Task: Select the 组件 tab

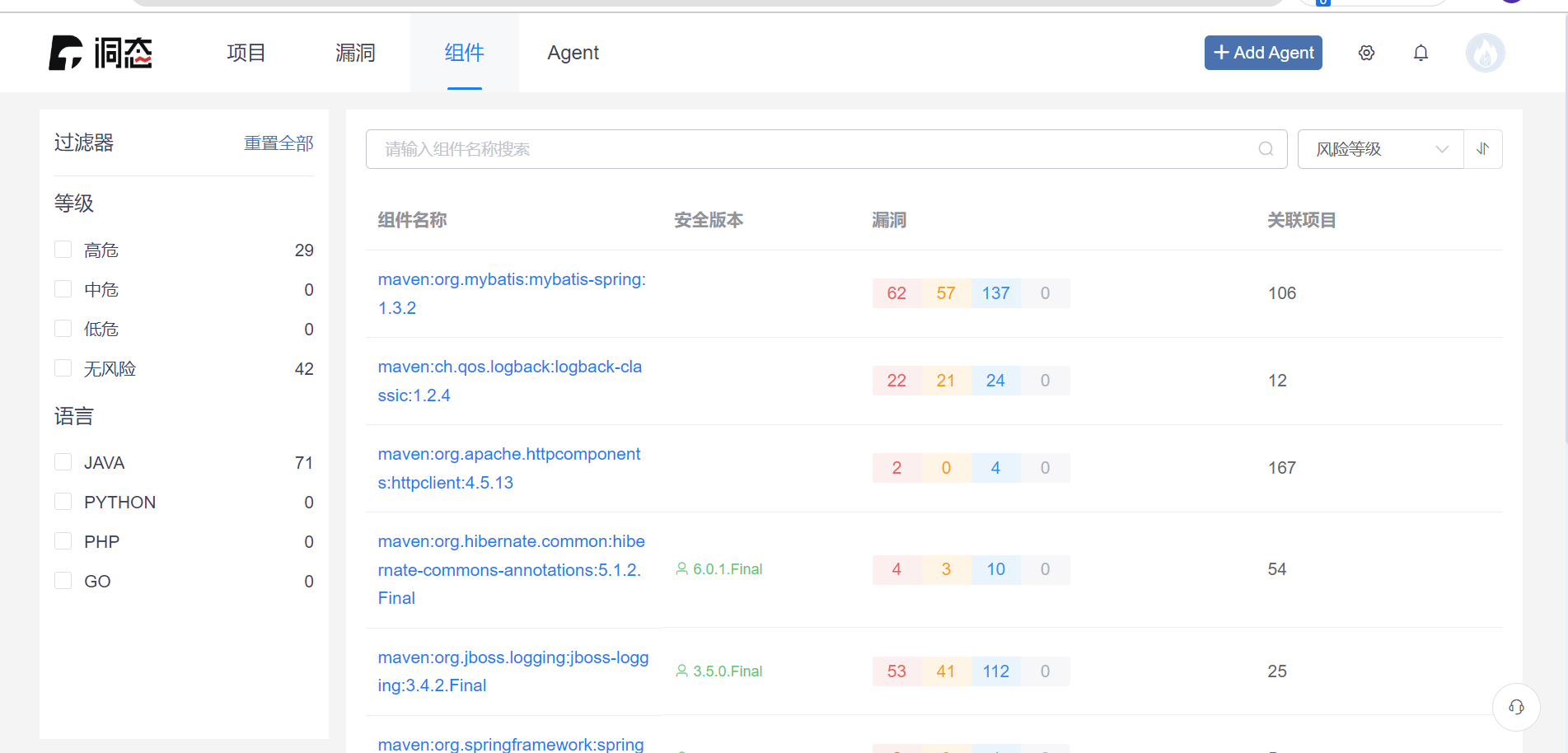Action: (x=465, y=53)
